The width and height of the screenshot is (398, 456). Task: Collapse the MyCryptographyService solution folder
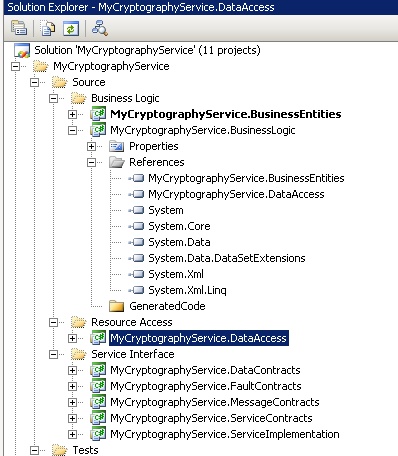(x=15, y=66)
